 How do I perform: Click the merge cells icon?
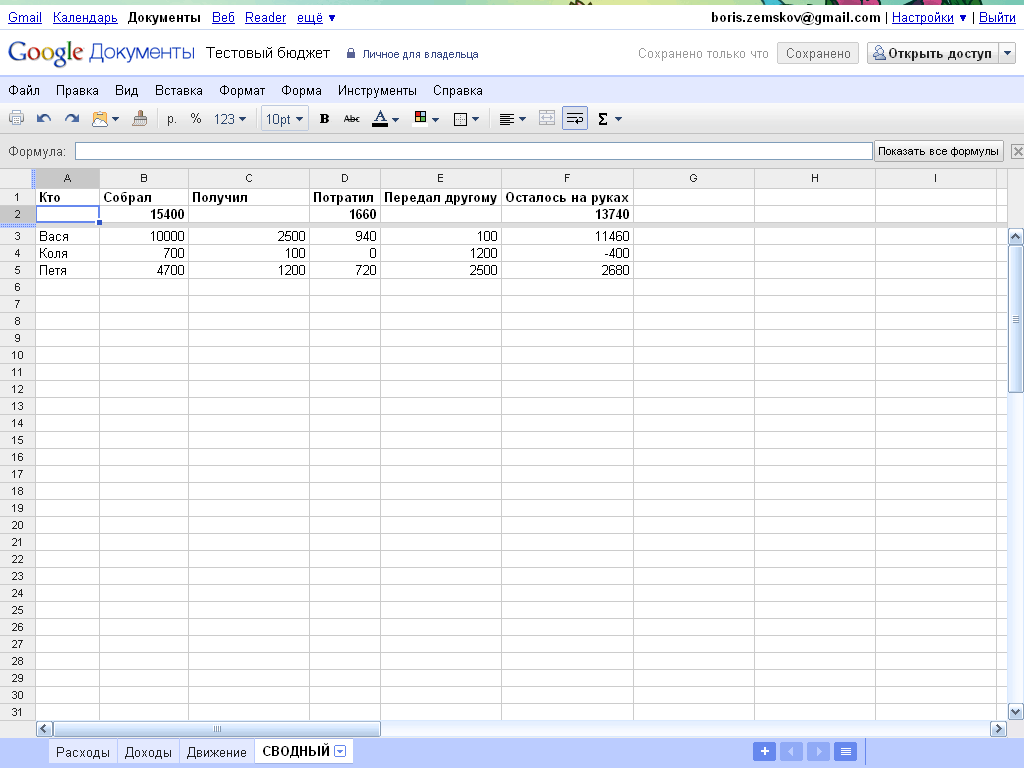[546, 119]
